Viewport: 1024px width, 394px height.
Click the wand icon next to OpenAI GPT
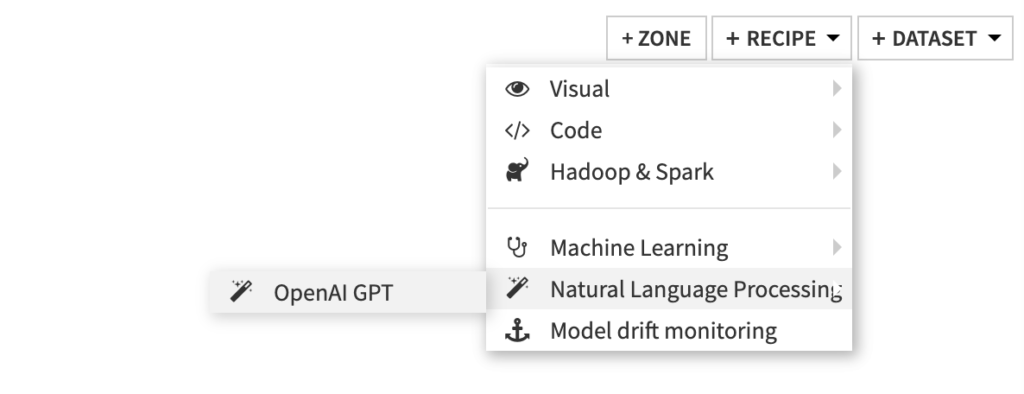pyautogui.click(x=241, y=290)
